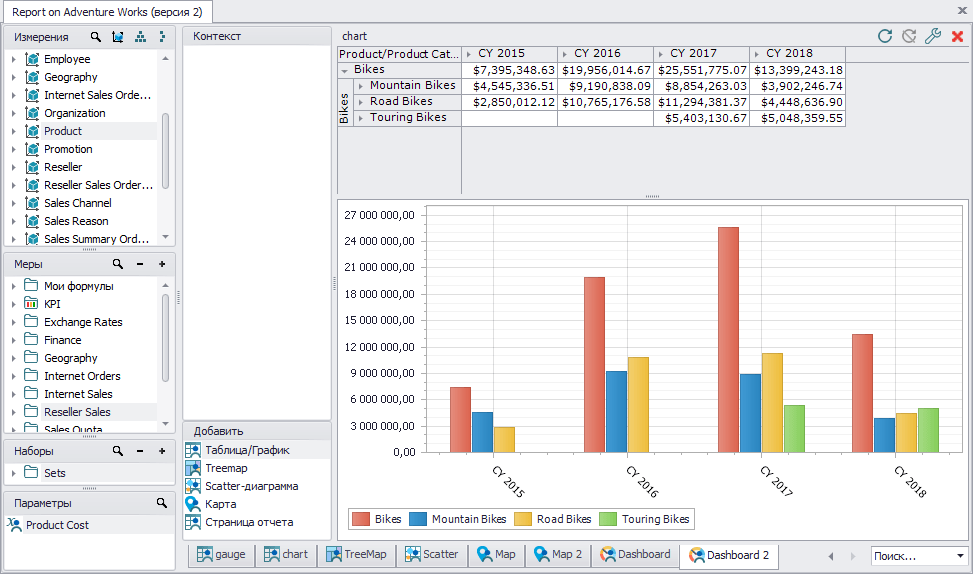Add a Таблица/График item
Viewport: 973px width, 574px height.
click(238, 450)
